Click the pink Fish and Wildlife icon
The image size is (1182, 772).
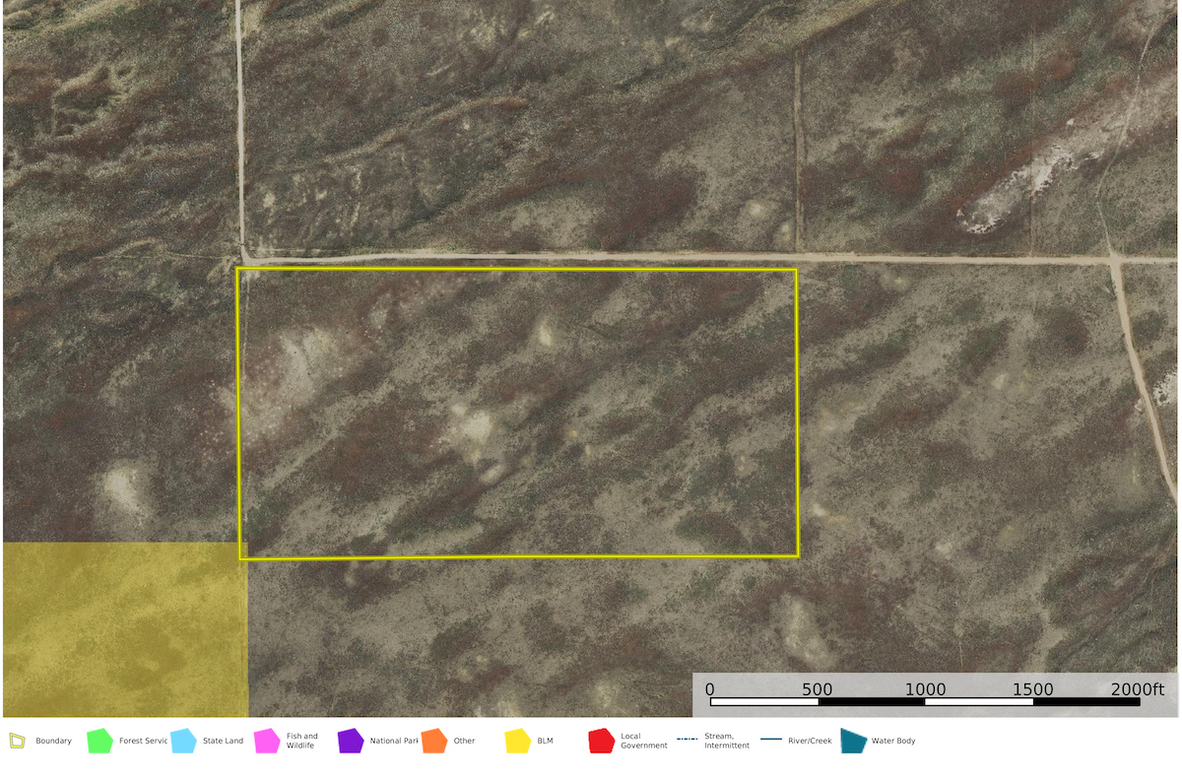point(267,741)
